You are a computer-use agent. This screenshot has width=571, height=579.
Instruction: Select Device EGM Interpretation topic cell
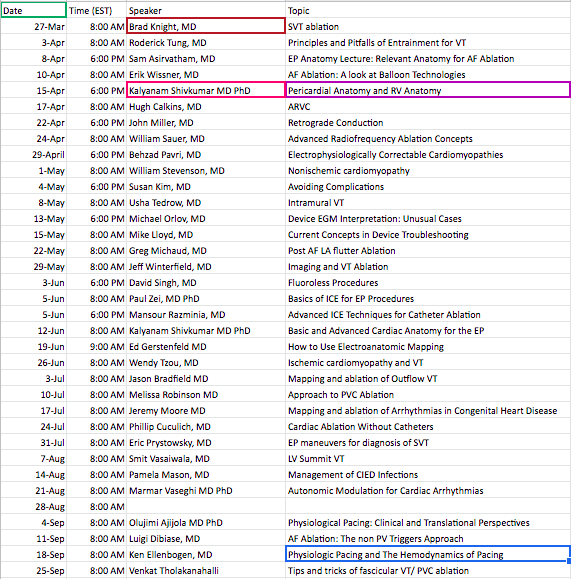point(428,218)
